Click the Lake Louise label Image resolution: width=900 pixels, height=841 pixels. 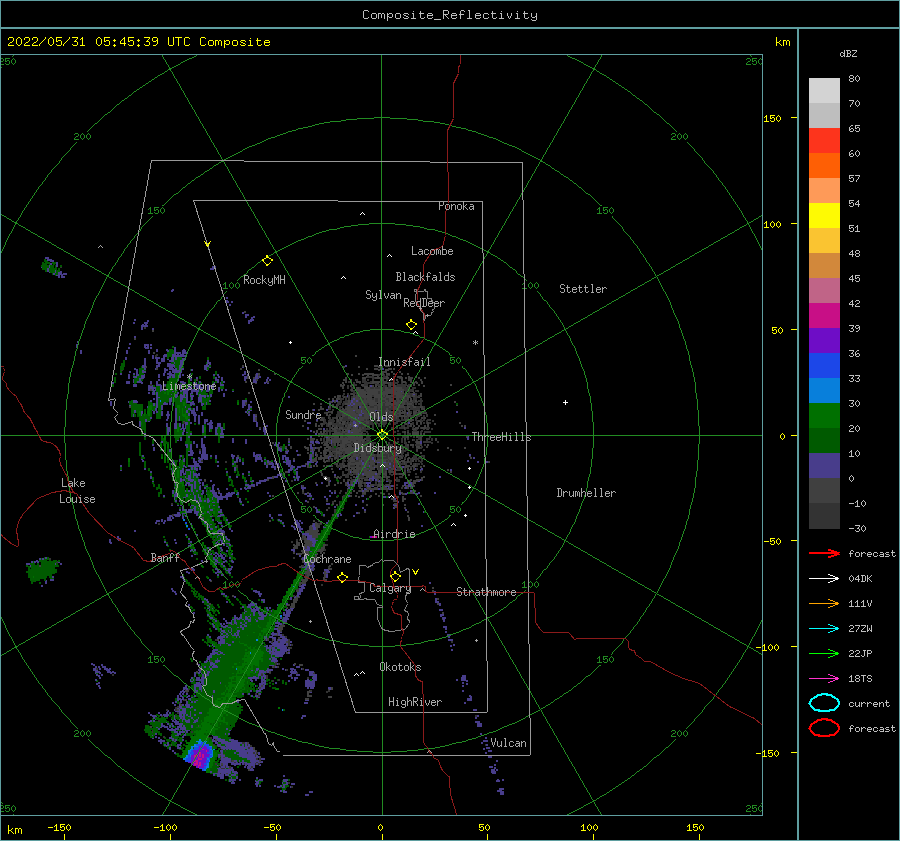click(x=77, y=491)
